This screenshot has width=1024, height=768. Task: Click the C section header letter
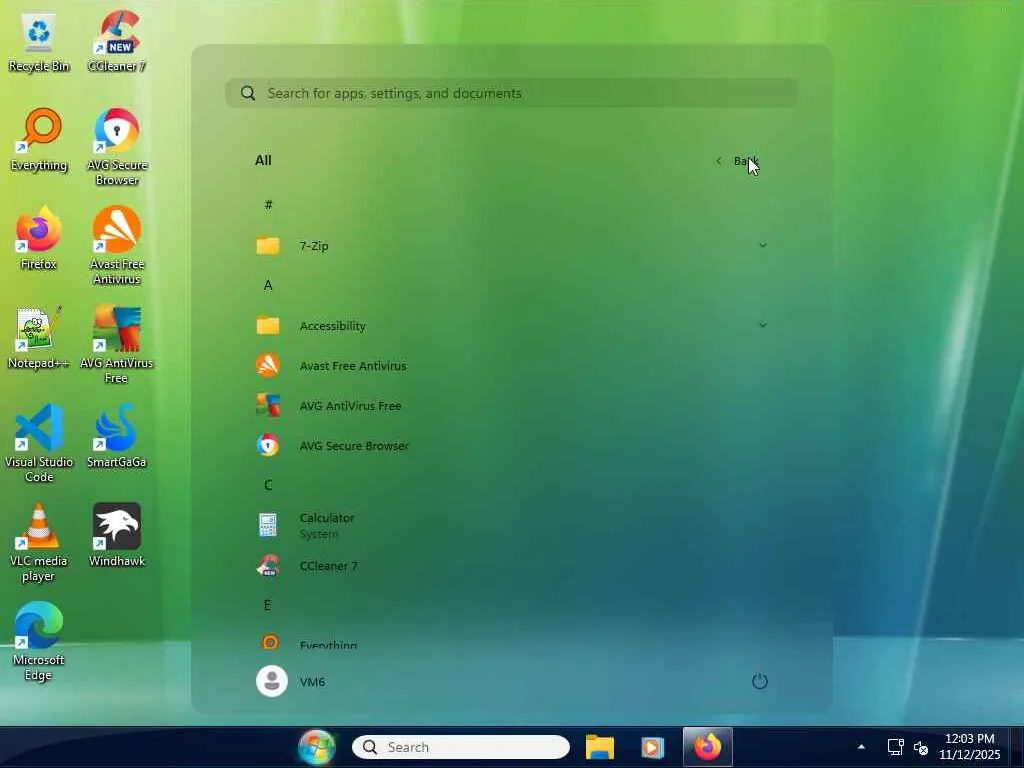click(x=268, y=485)
